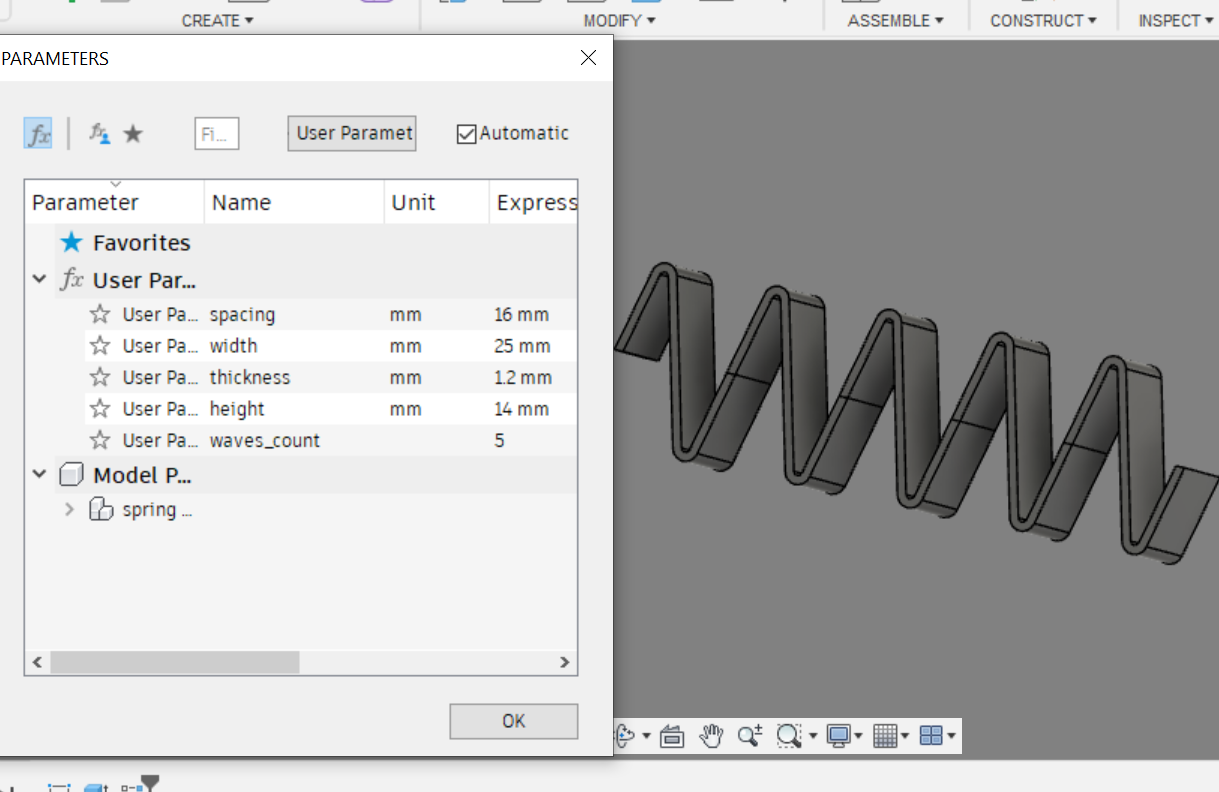Edit the waves_count expression 5

point(500,440)
